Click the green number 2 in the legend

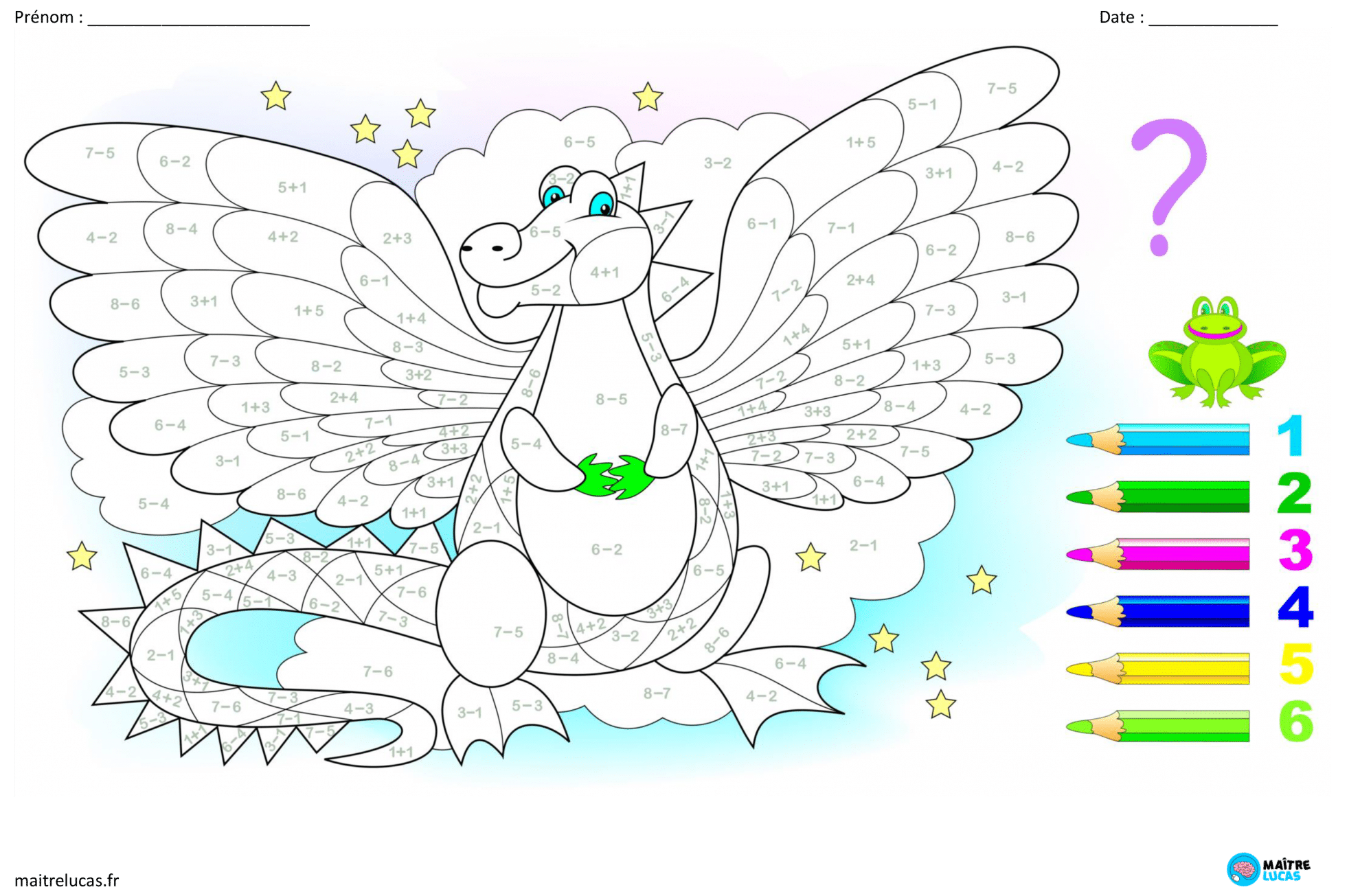click(x=1295, y=493)
